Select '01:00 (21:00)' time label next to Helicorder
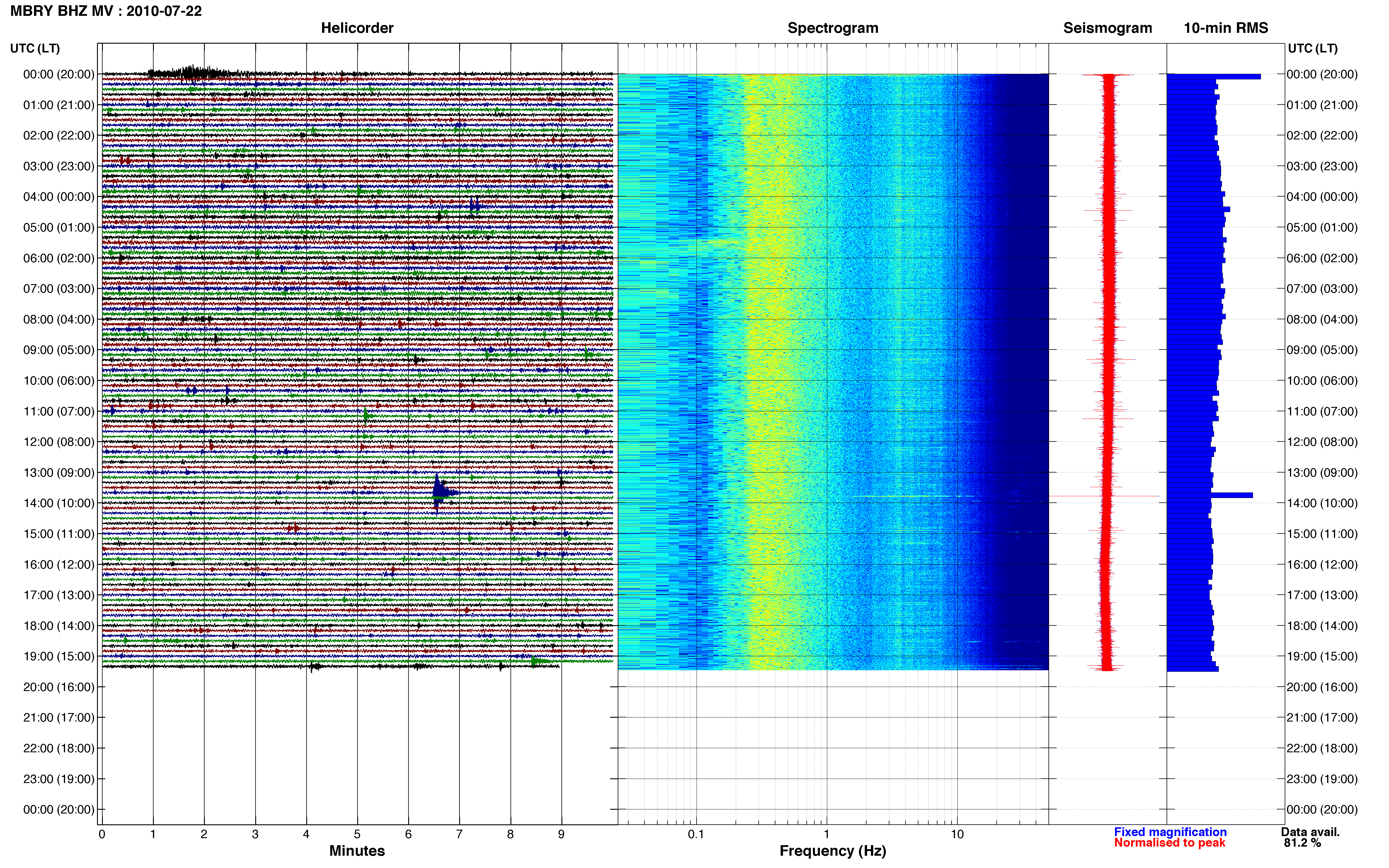Screen dimensions: 1389x868 (x=59, y=105)
